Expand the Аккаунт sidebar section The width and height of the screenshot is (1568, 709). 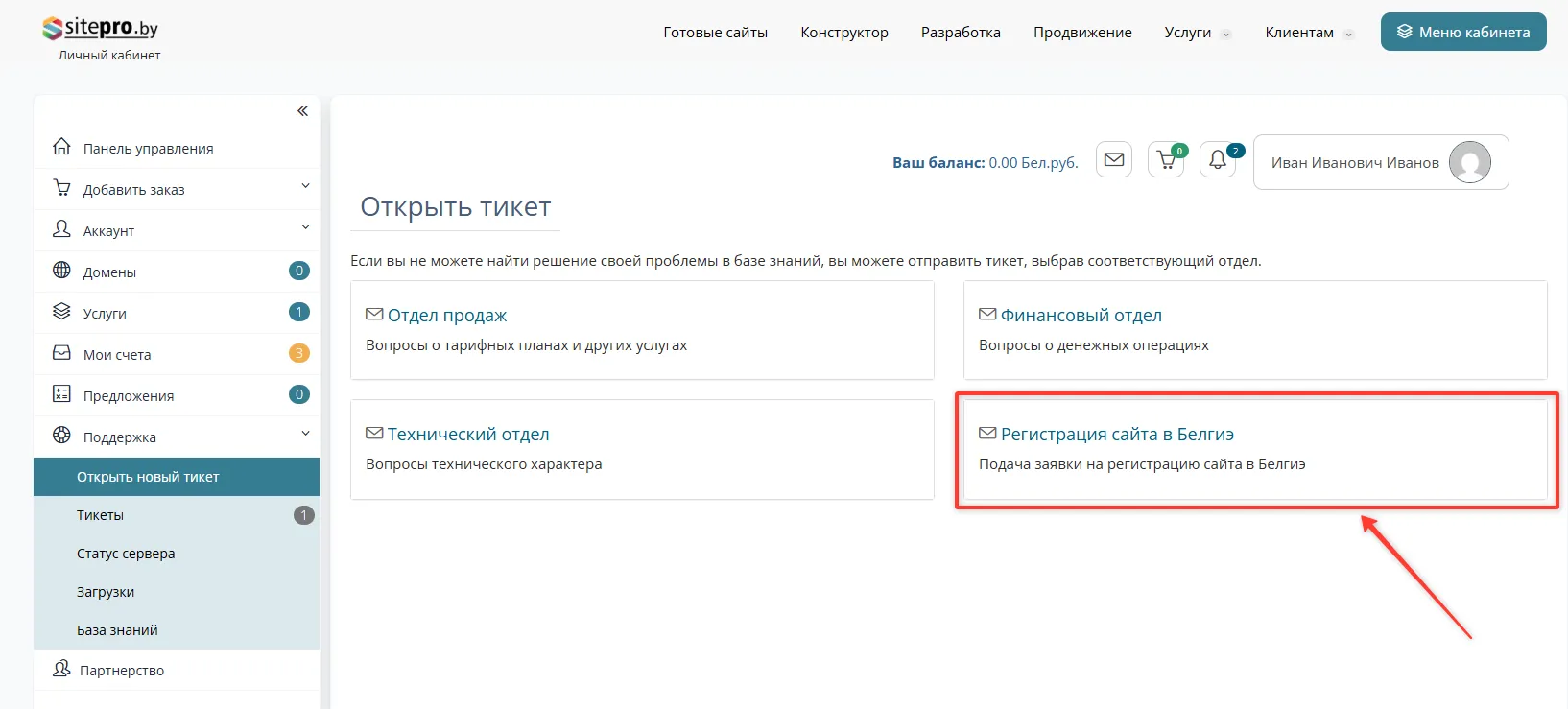pyautogui.click(x=305, y=227)
